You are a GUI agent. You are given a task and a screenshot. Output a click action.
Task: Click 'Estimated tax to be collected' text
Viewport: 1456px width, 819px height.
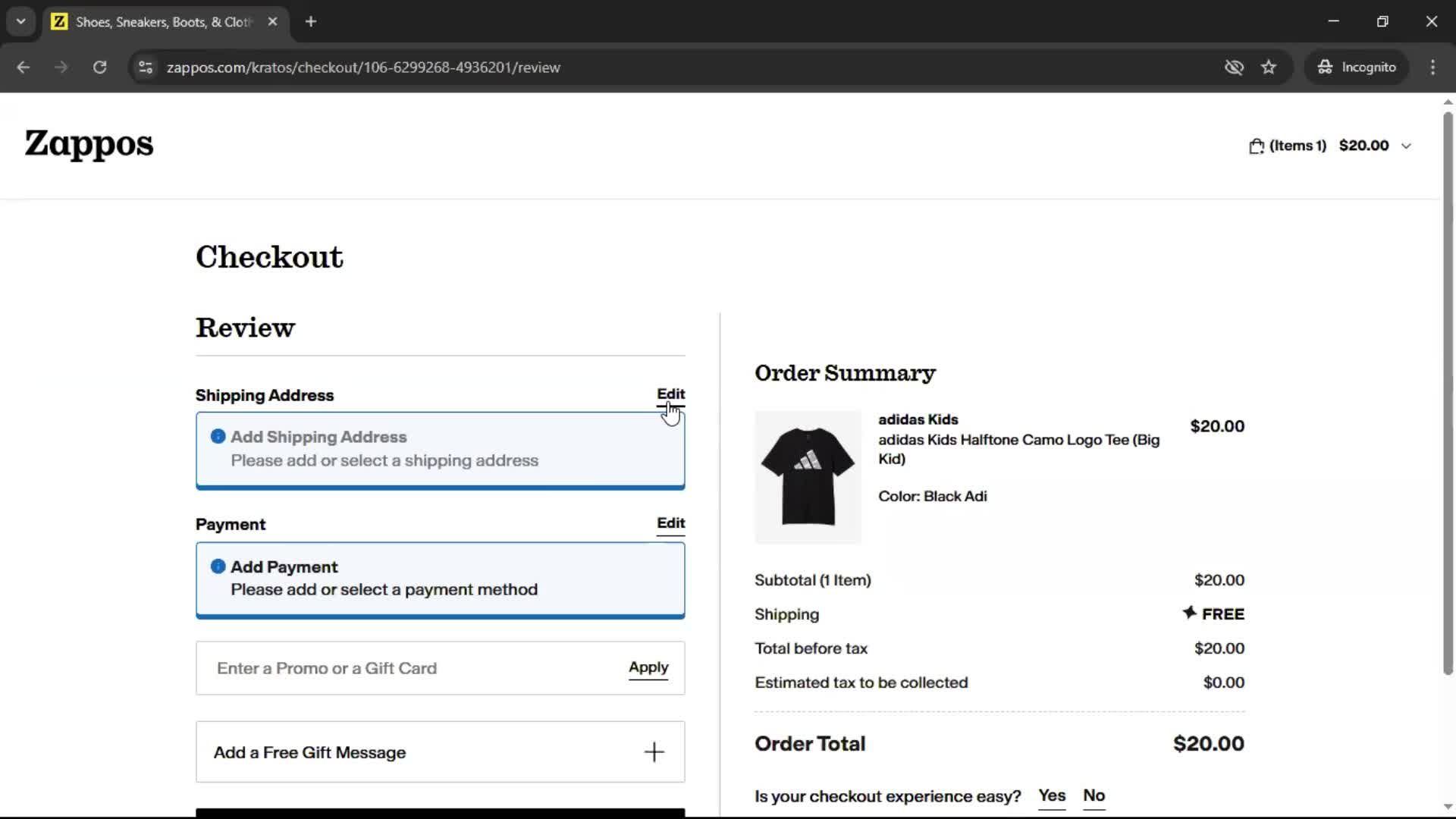861,682
